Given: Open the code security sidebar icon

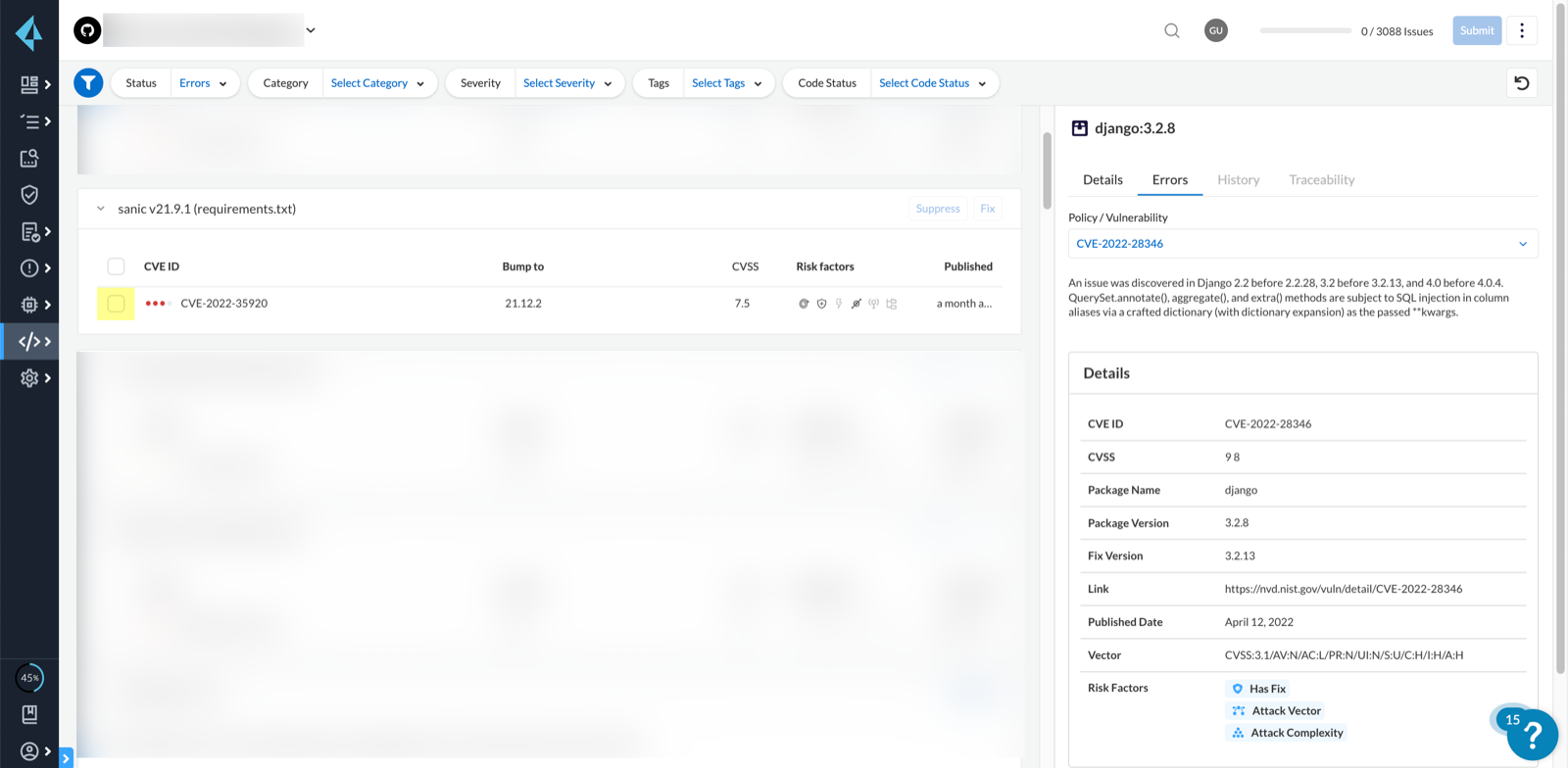Looking at the screenshot, I should point(29,341).
